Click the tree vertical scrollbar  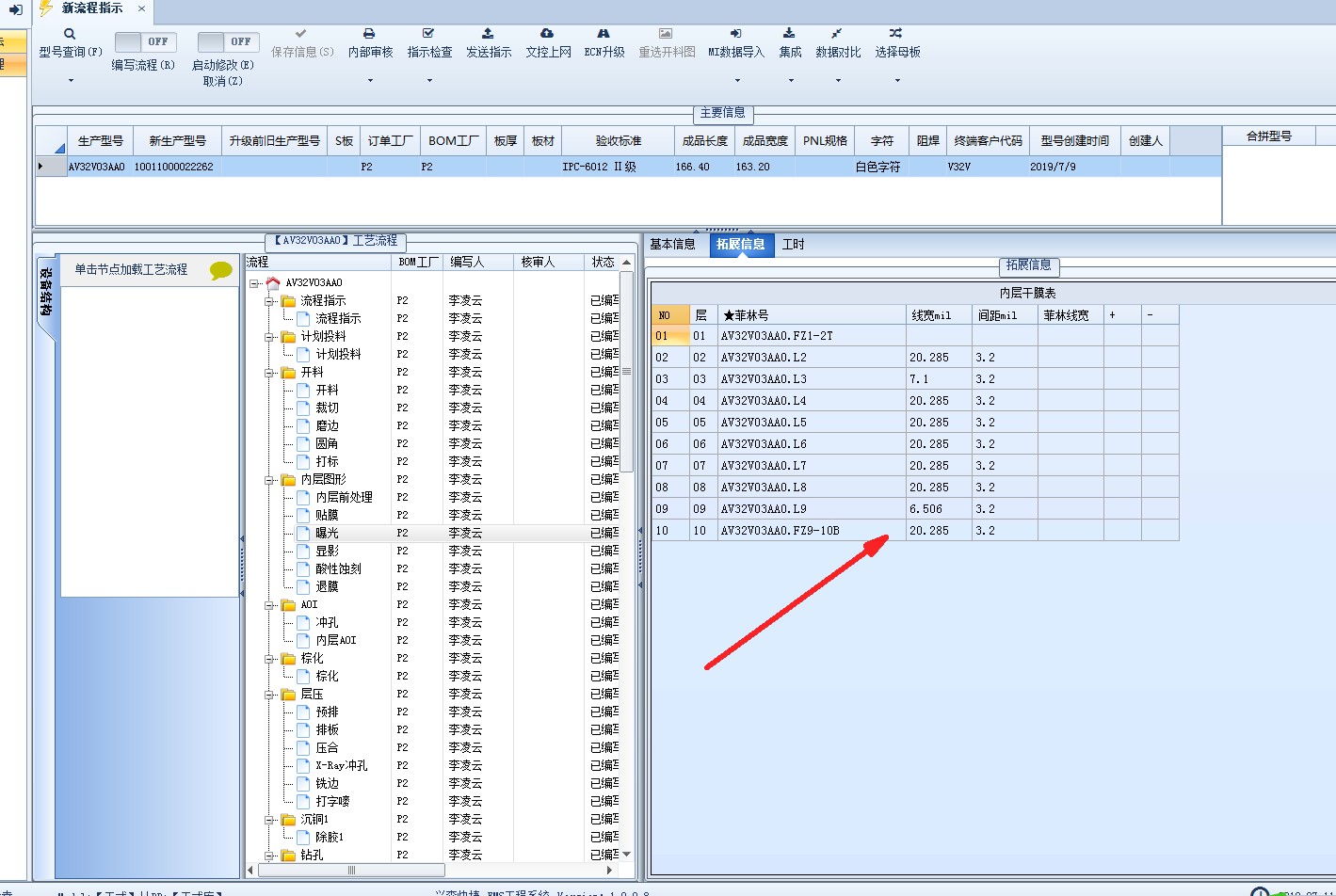(x=627, y=372)
